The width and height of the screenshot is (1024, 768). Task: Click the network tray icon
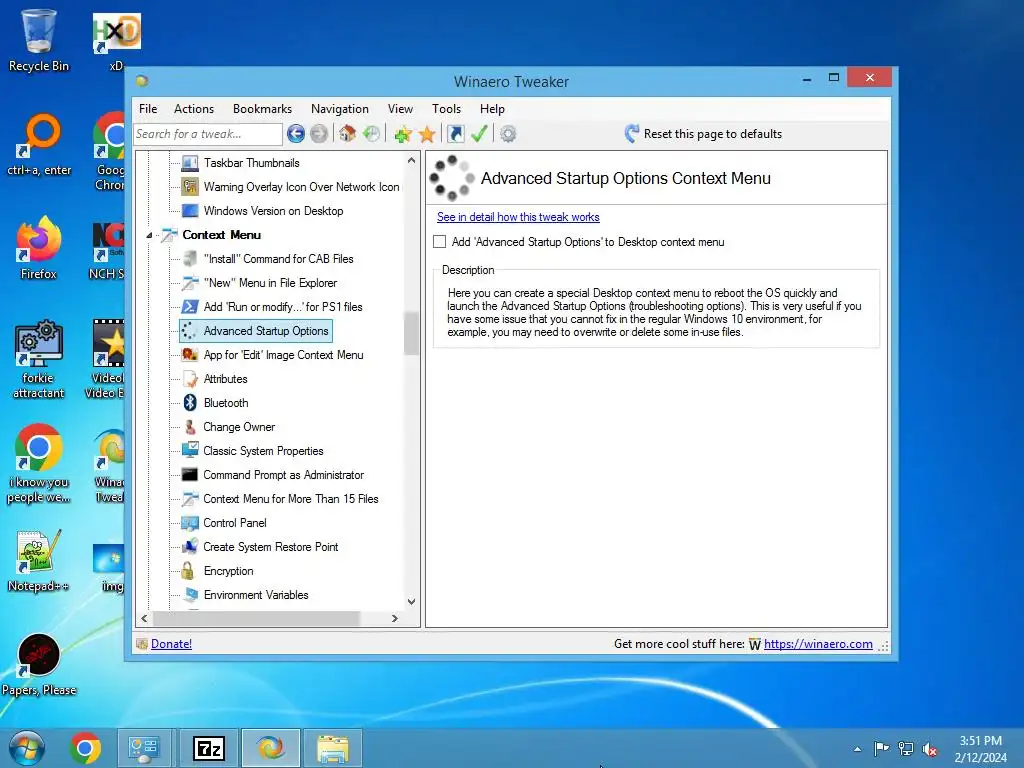[x=906, y=749]
